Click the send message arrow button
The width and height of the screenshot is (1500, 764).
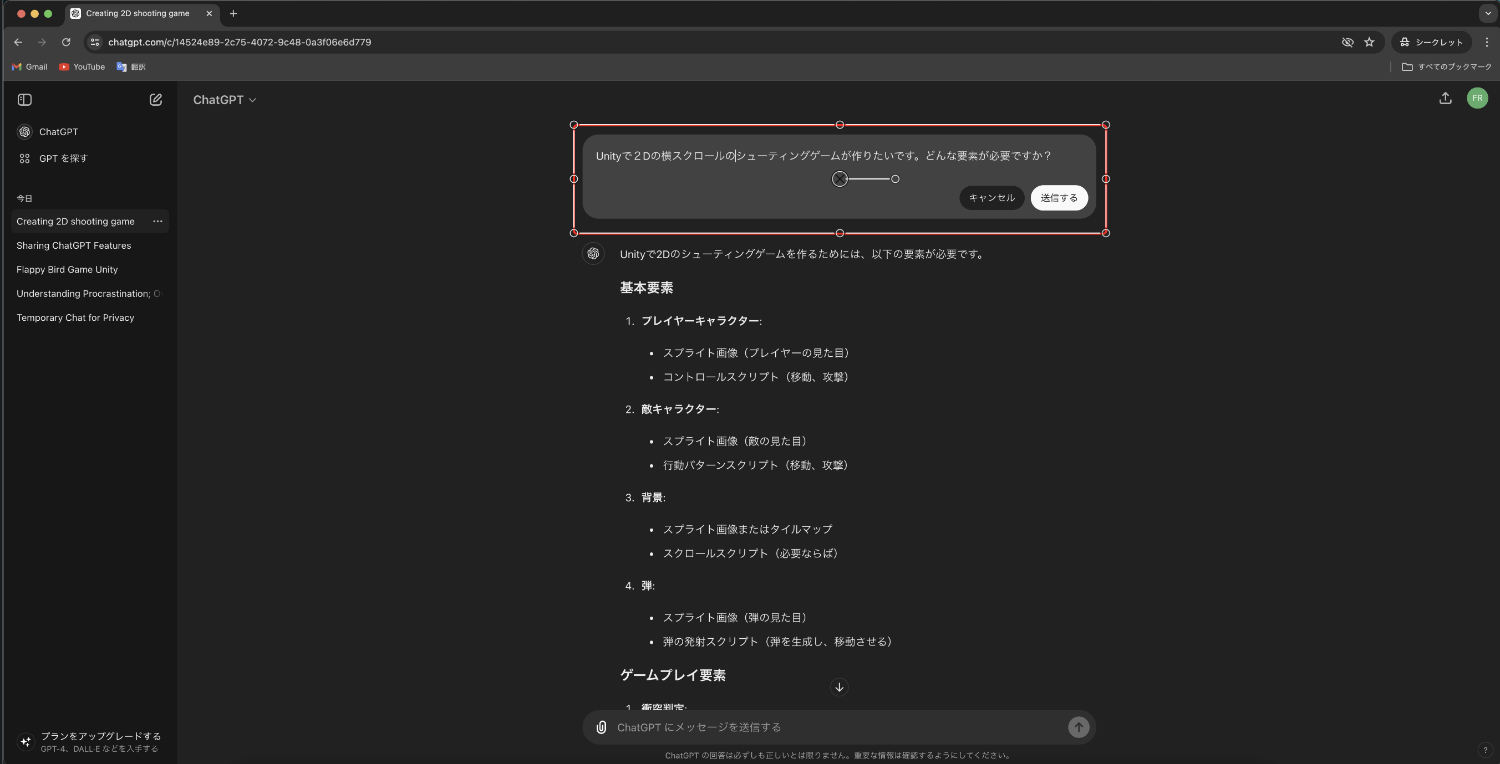point(1078,727)
